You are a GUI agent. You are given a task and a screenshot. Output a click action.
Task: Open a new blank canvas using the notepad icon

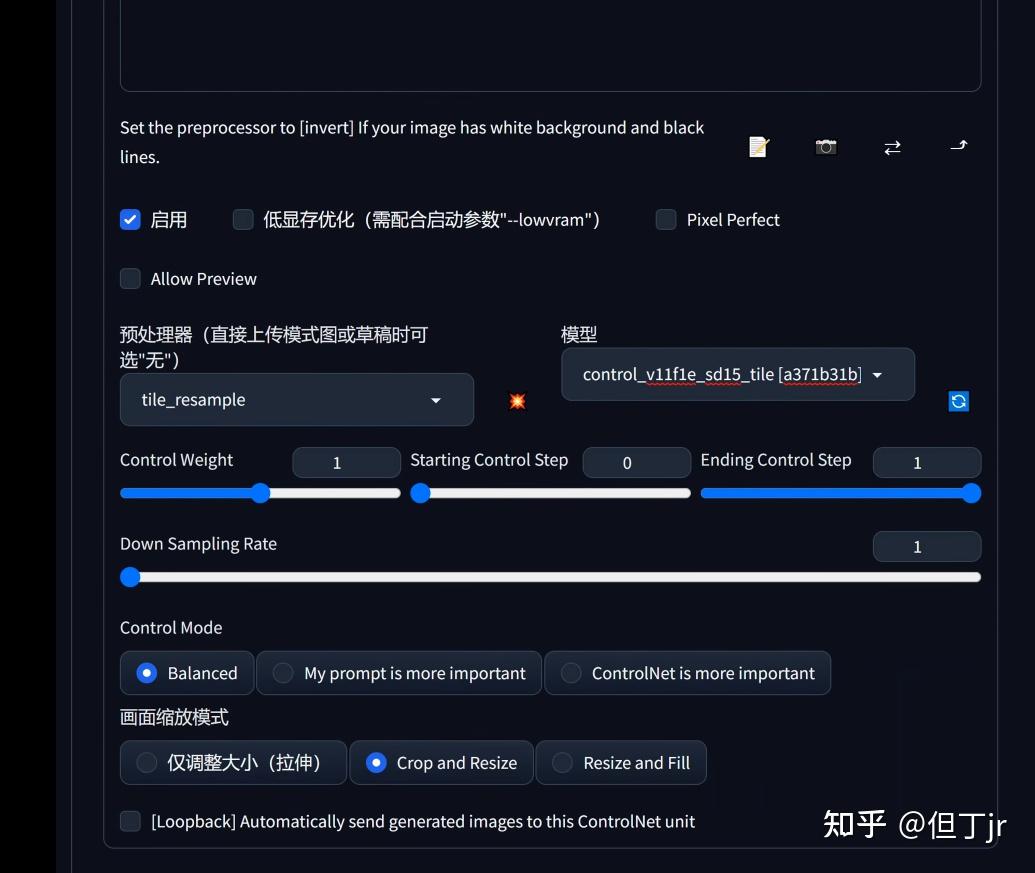click(758, 146)
